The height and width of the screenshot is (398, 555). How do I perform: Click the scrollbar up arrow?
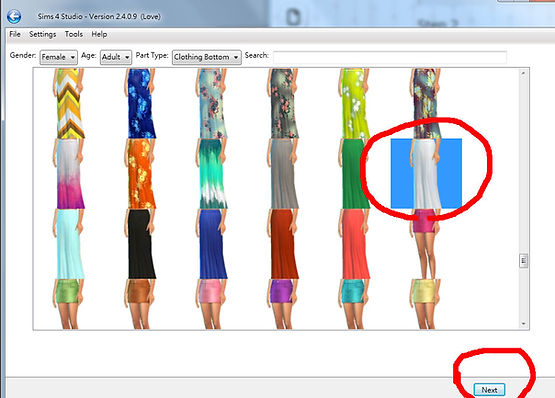tap(523, 73)
